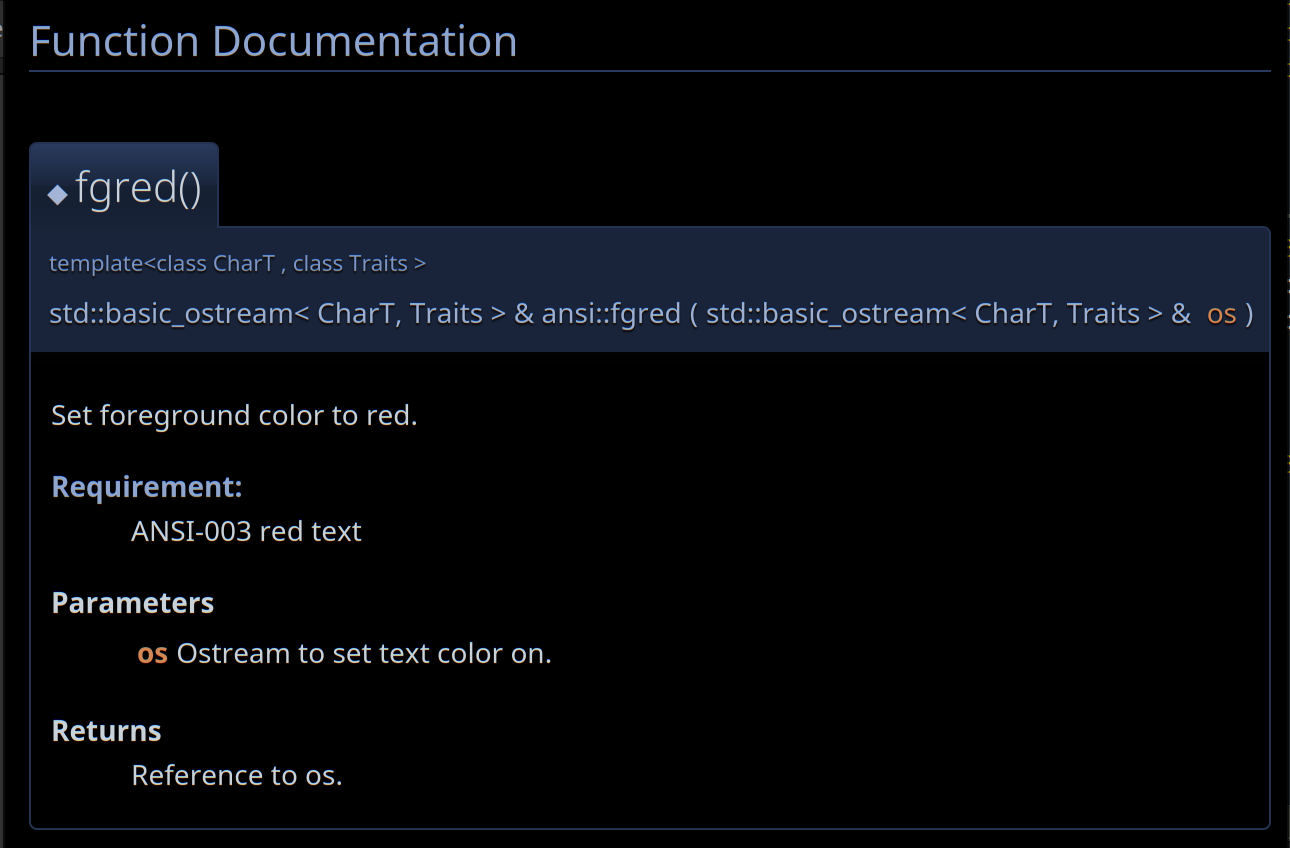1290x848 pixels.
Task: Click the 'template<' keyword in the prototype
Action: (103, 264)
